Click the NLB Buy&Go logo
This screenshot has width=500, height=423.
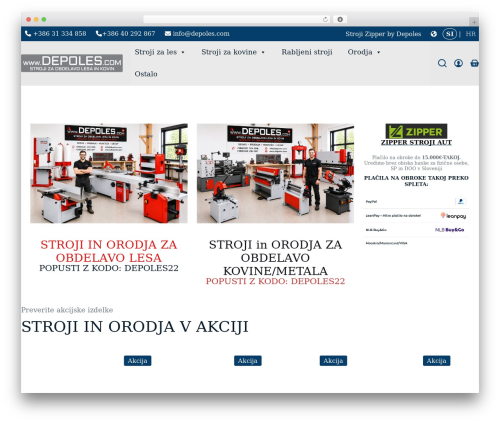pos(450,230)
